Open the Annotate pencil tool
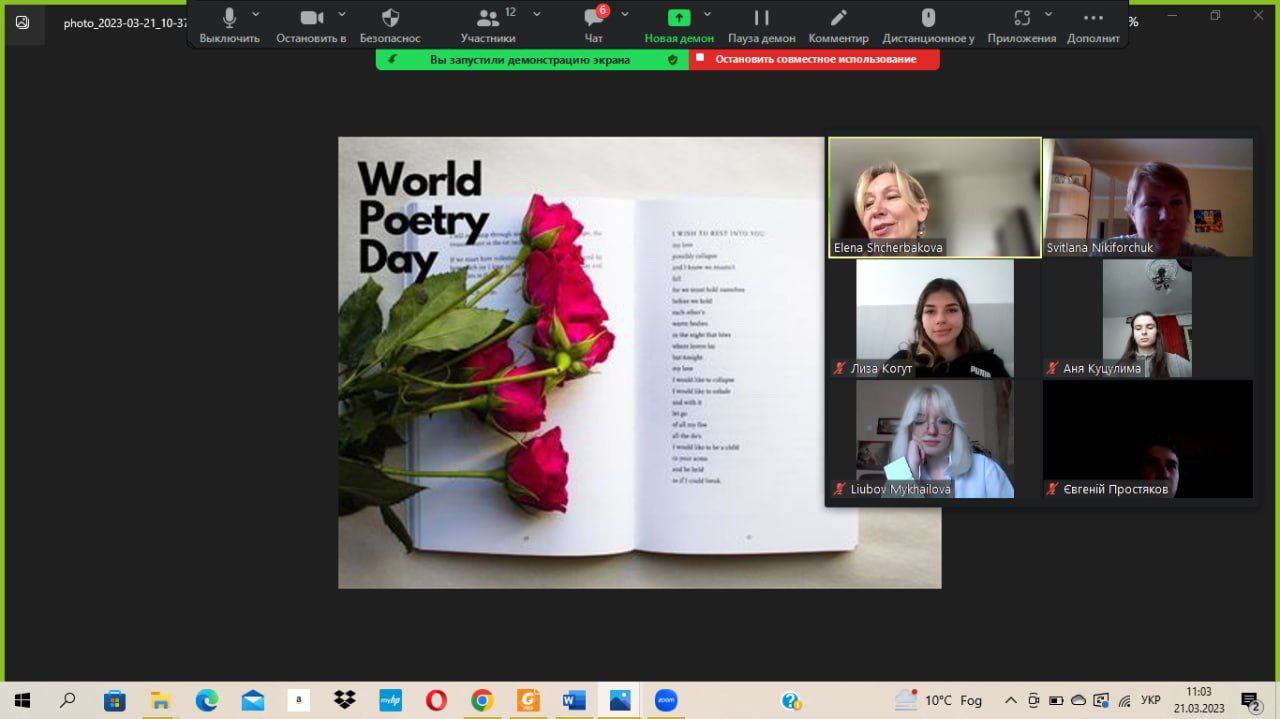1280x719 pixels. (x=839, y=24)
